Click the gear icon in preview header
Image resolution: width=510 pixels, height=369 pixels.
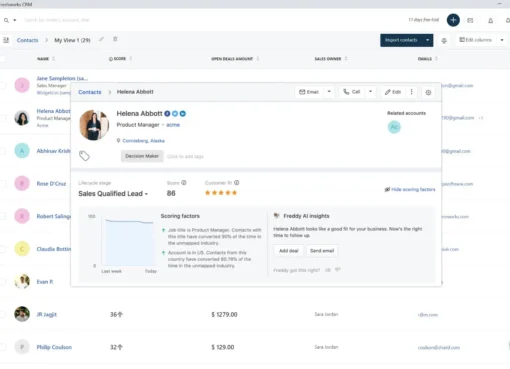click(428, 92)
